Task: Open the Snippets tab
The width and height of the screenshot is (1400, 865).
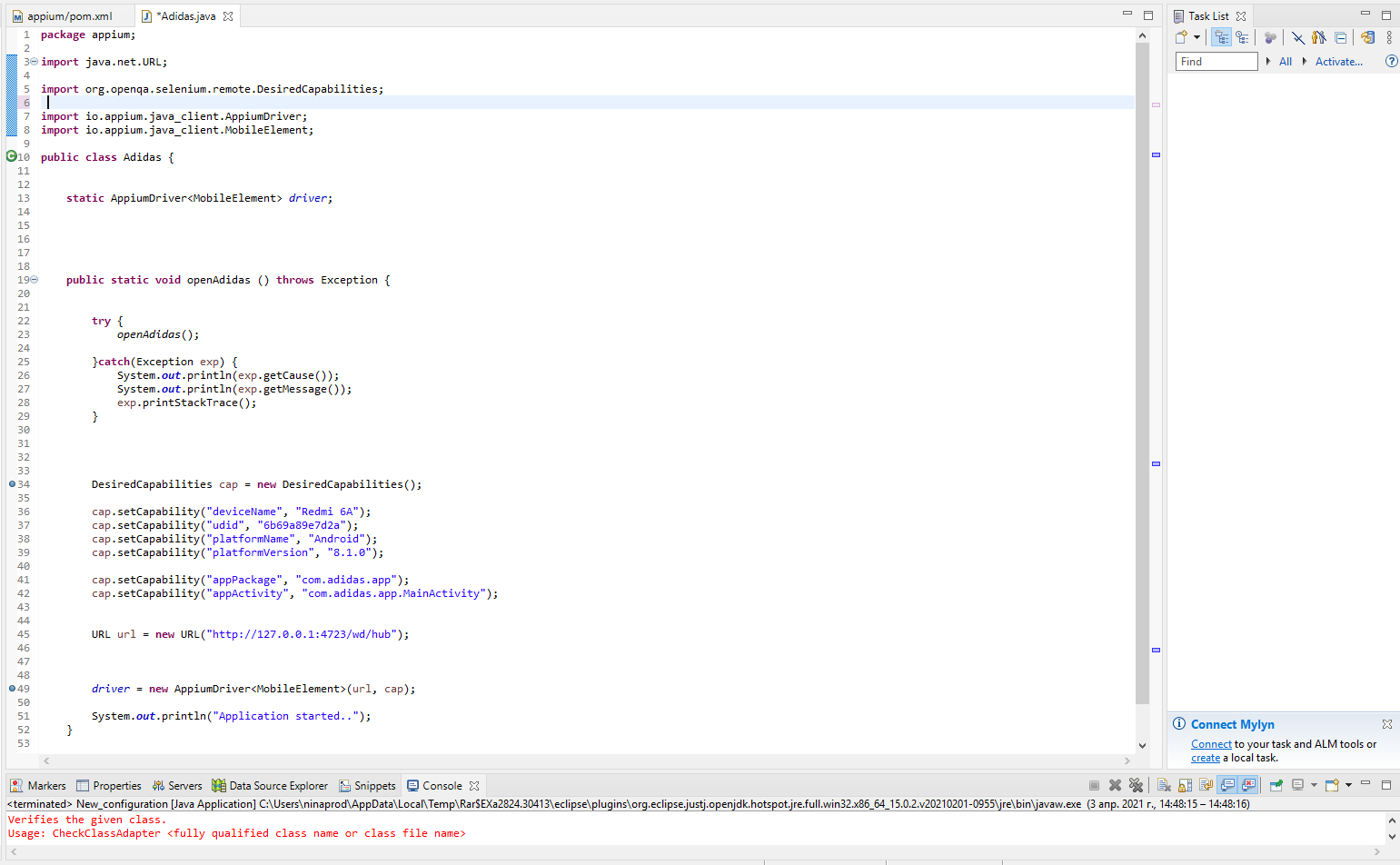Action: (367, 786)
